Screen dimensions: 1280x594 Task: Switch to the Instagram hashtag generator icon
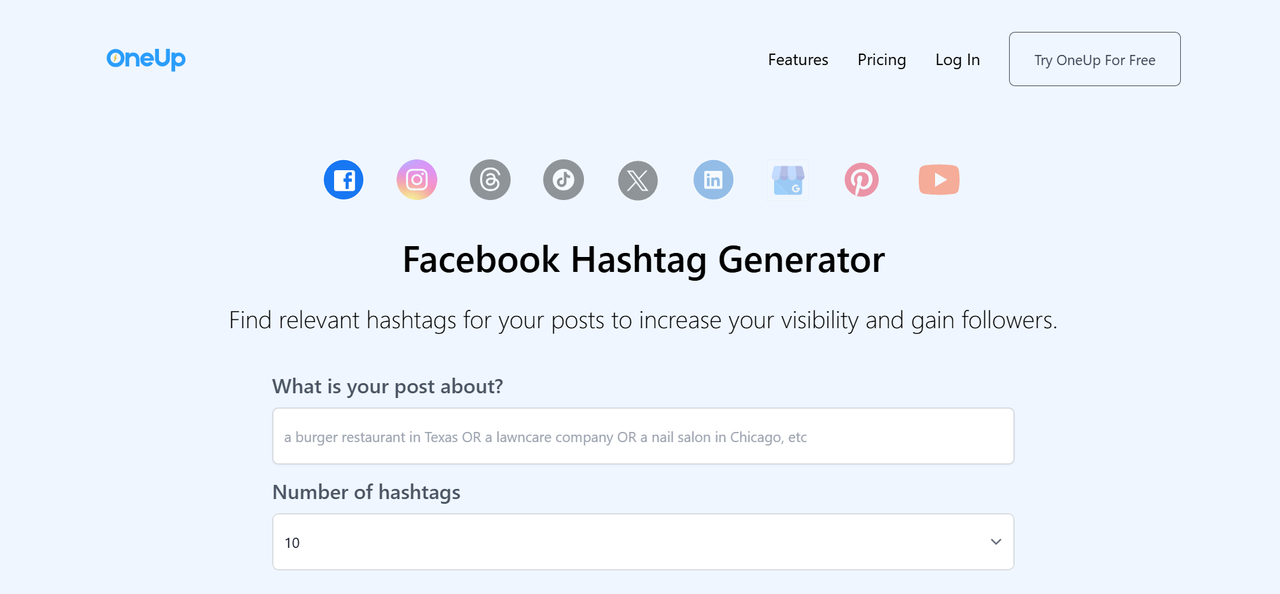point(417,180)
